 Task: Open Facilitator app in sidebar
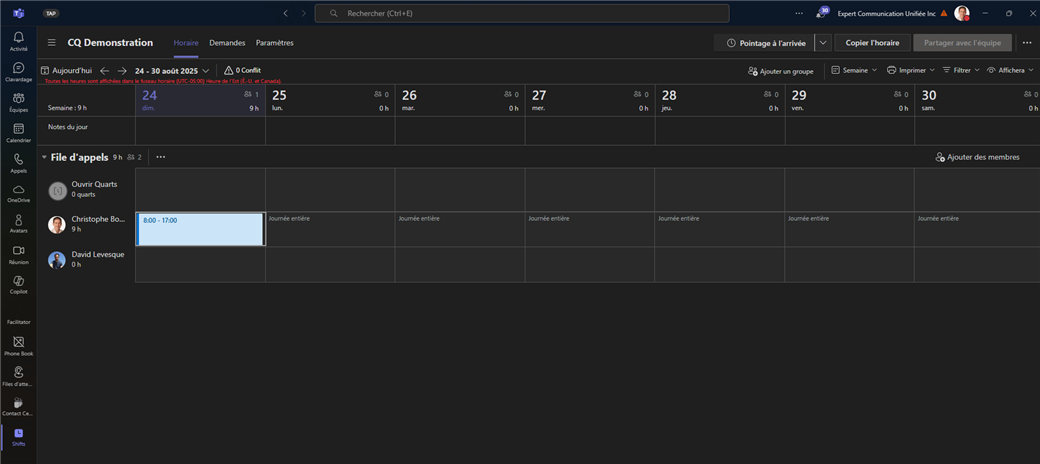[19, 321]
